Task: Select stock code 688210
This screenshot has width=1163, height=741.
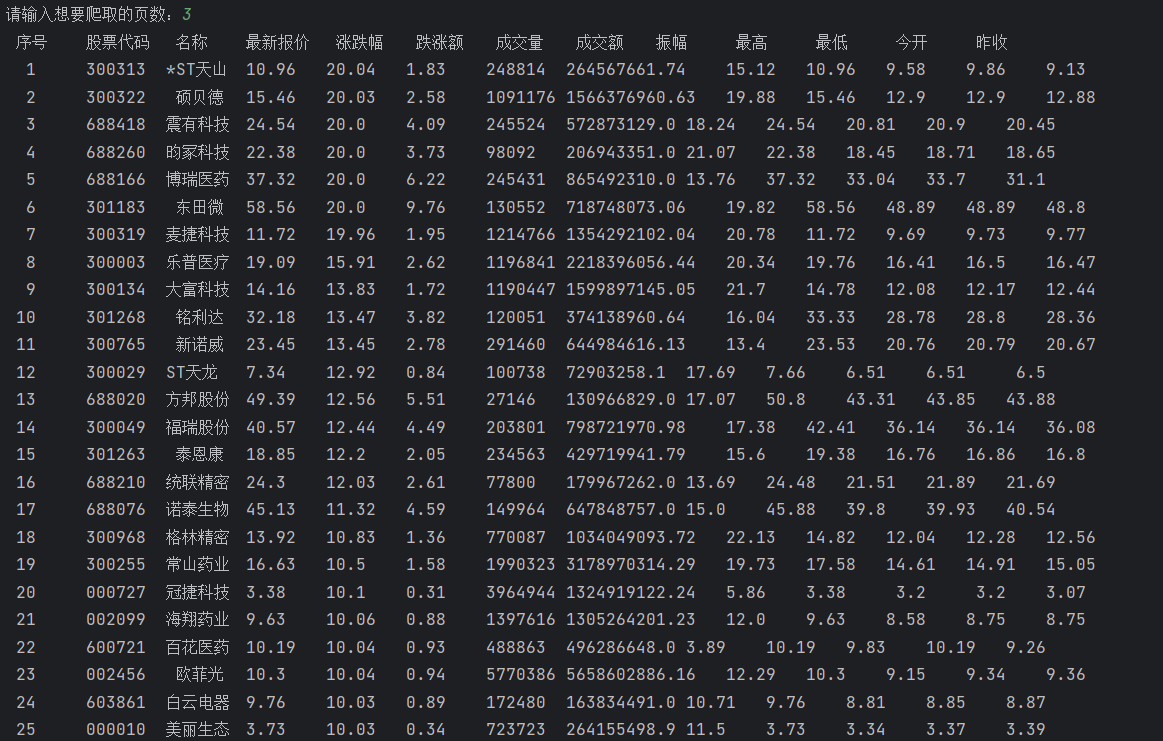Action: pyautogui.click(x=116, y=483)
